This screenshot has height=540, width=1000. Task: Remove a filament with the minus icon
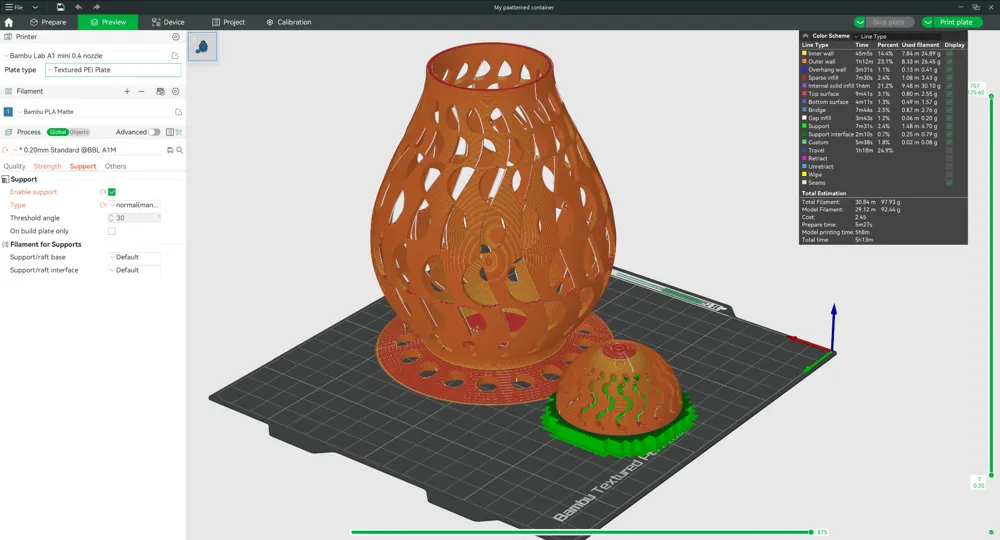[x=142, y=92]
